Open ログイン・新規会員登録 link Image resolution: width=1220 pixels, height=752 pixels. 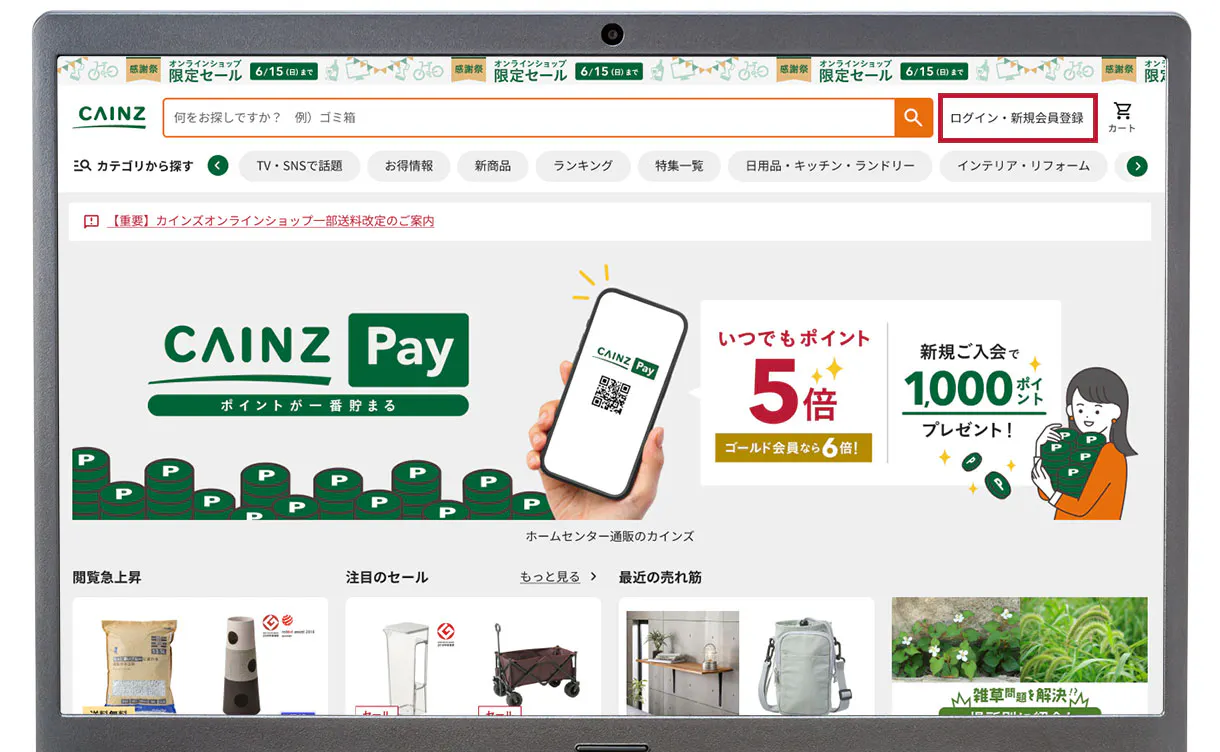[x=1017, y=118]
